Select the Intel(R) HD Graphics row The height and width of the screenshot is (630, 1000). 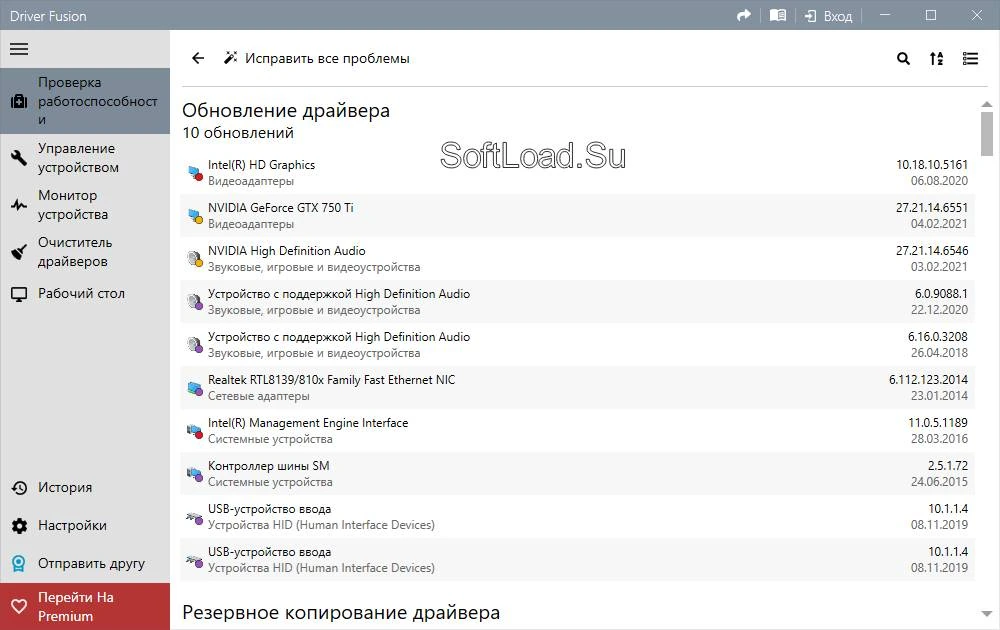tap(577, 173)
